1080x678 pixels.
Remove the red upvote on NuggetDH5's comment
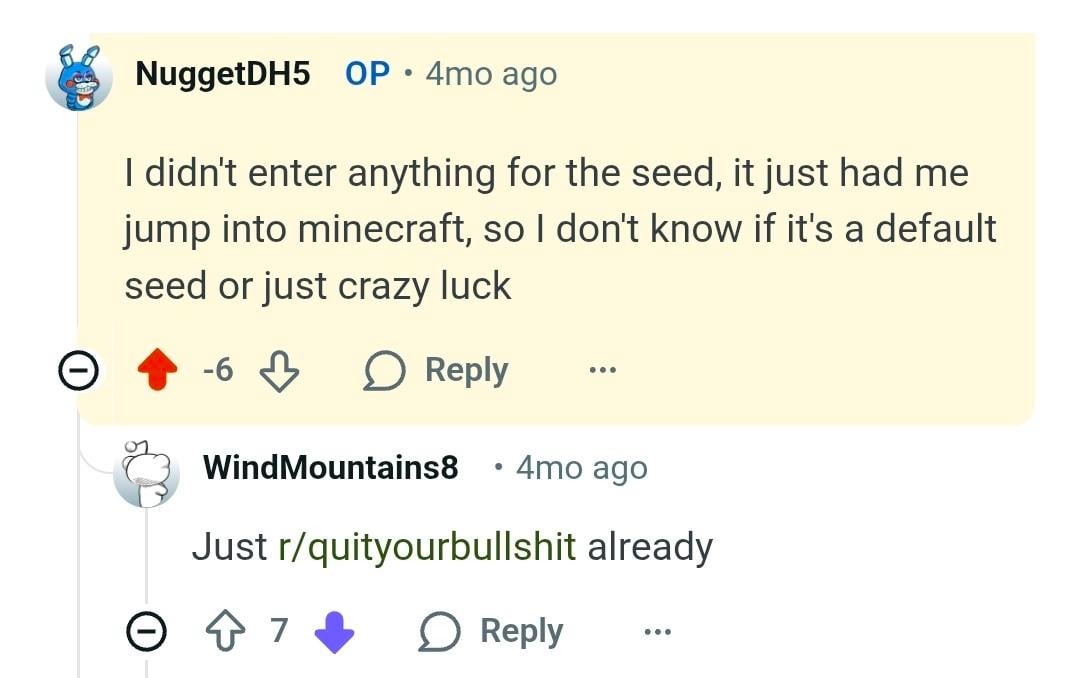[x=158, y=371]
